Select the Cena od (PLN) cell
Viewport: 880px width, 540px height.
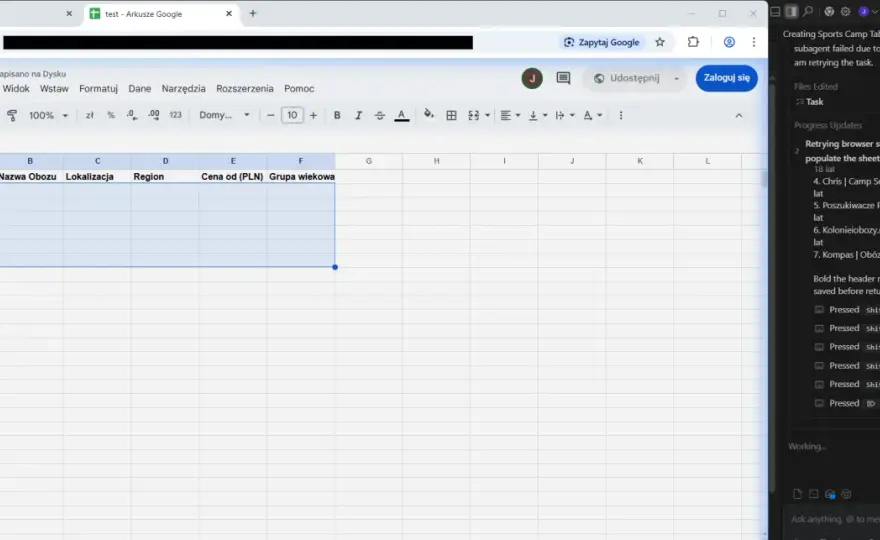[x=233, y=176]
